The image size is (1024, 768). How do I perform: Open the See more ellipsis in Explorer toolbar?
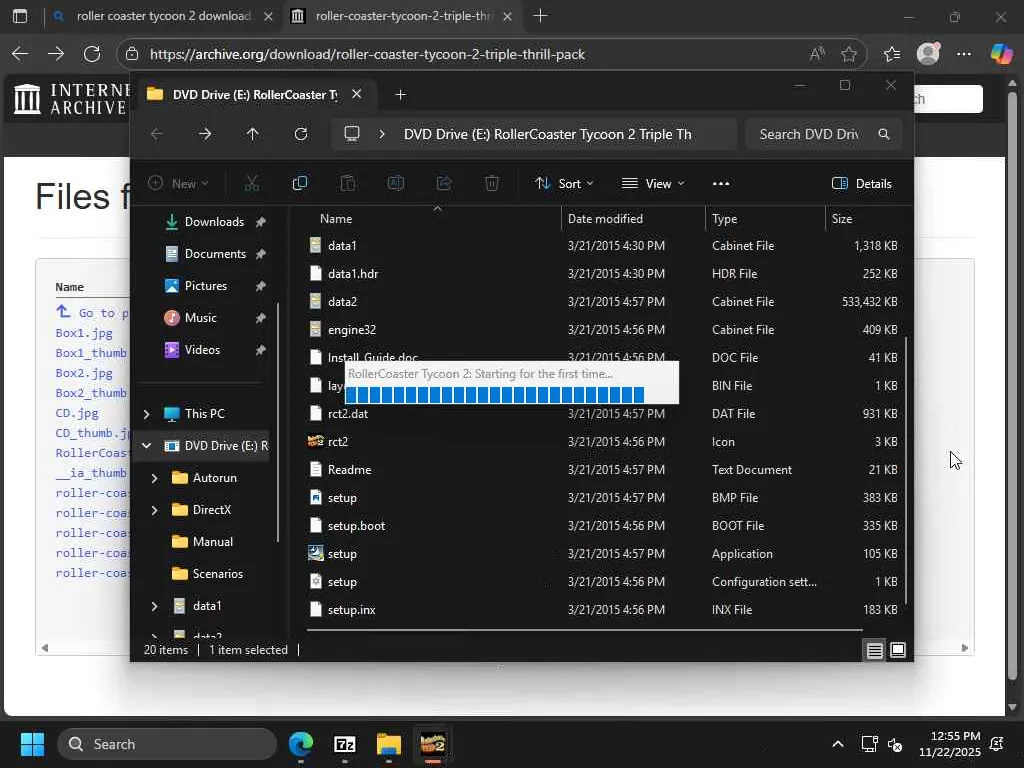point(721,184)
